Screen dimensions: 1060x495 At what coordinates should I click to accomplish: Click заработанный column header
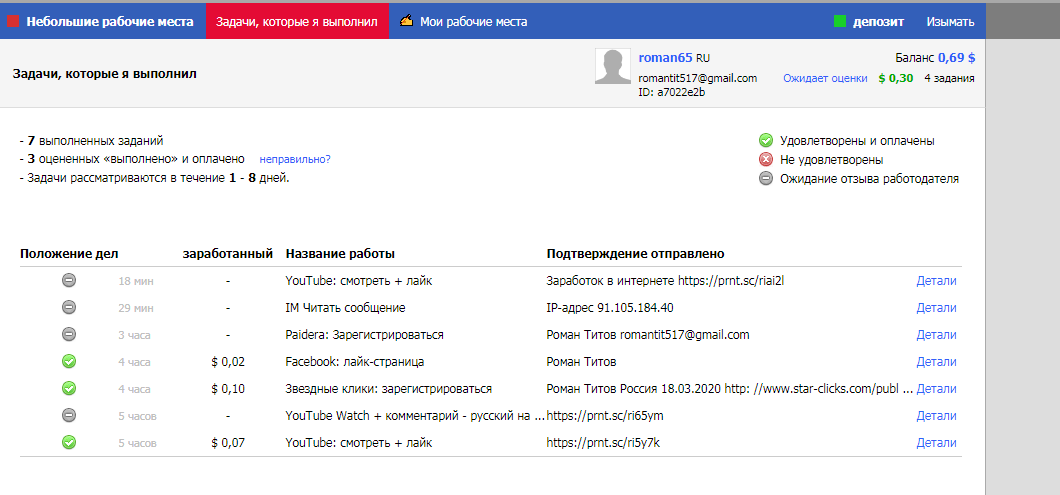228,254
